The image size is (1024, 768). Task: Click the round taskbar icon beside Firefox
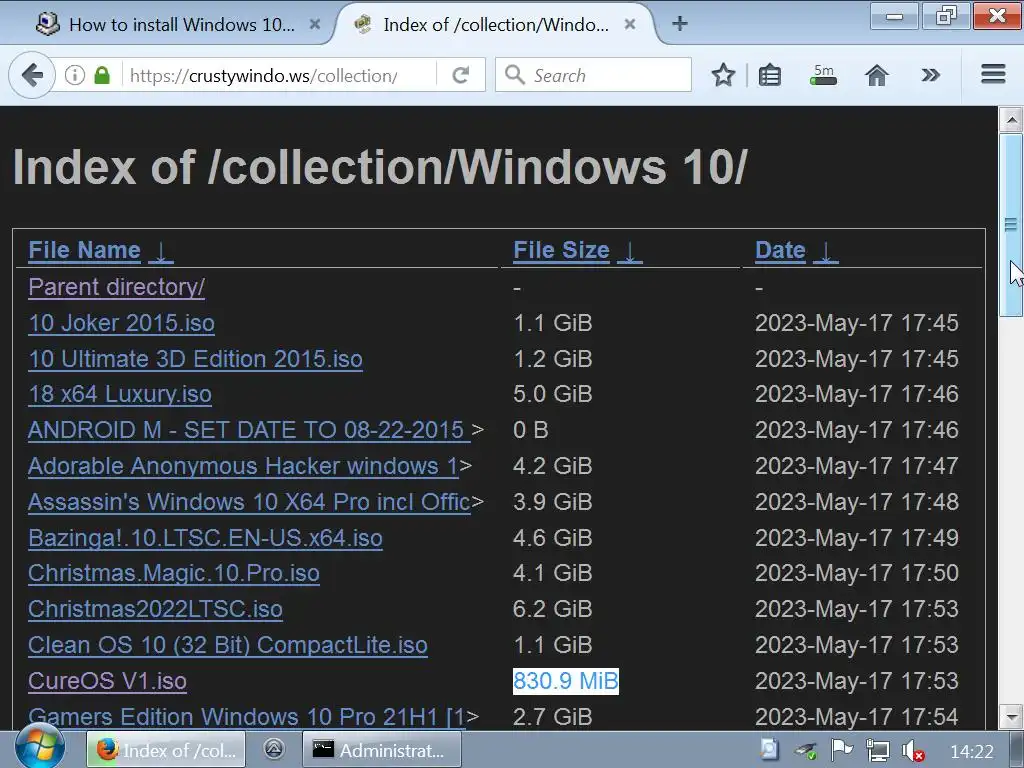click(274, 749)
